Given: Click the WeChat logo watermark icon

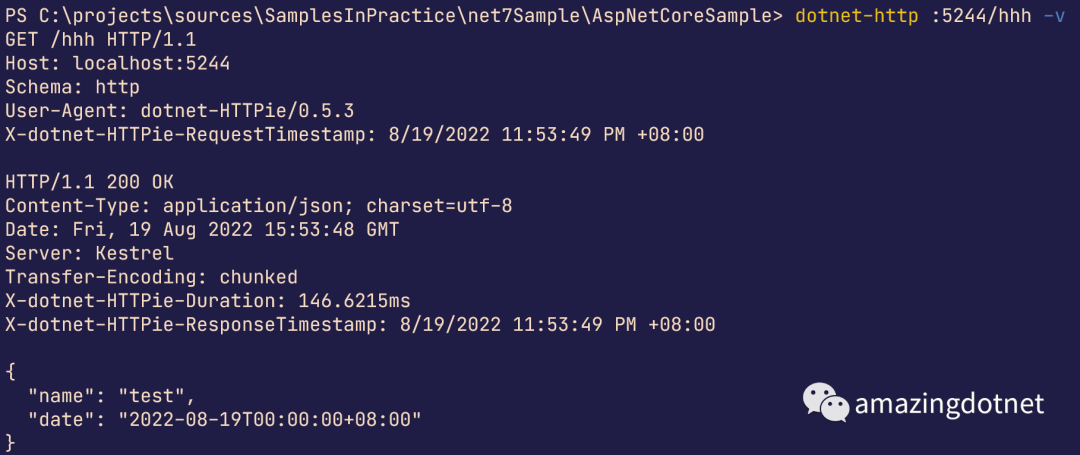Looking at the screenshot, I should [x=826, y=402].
